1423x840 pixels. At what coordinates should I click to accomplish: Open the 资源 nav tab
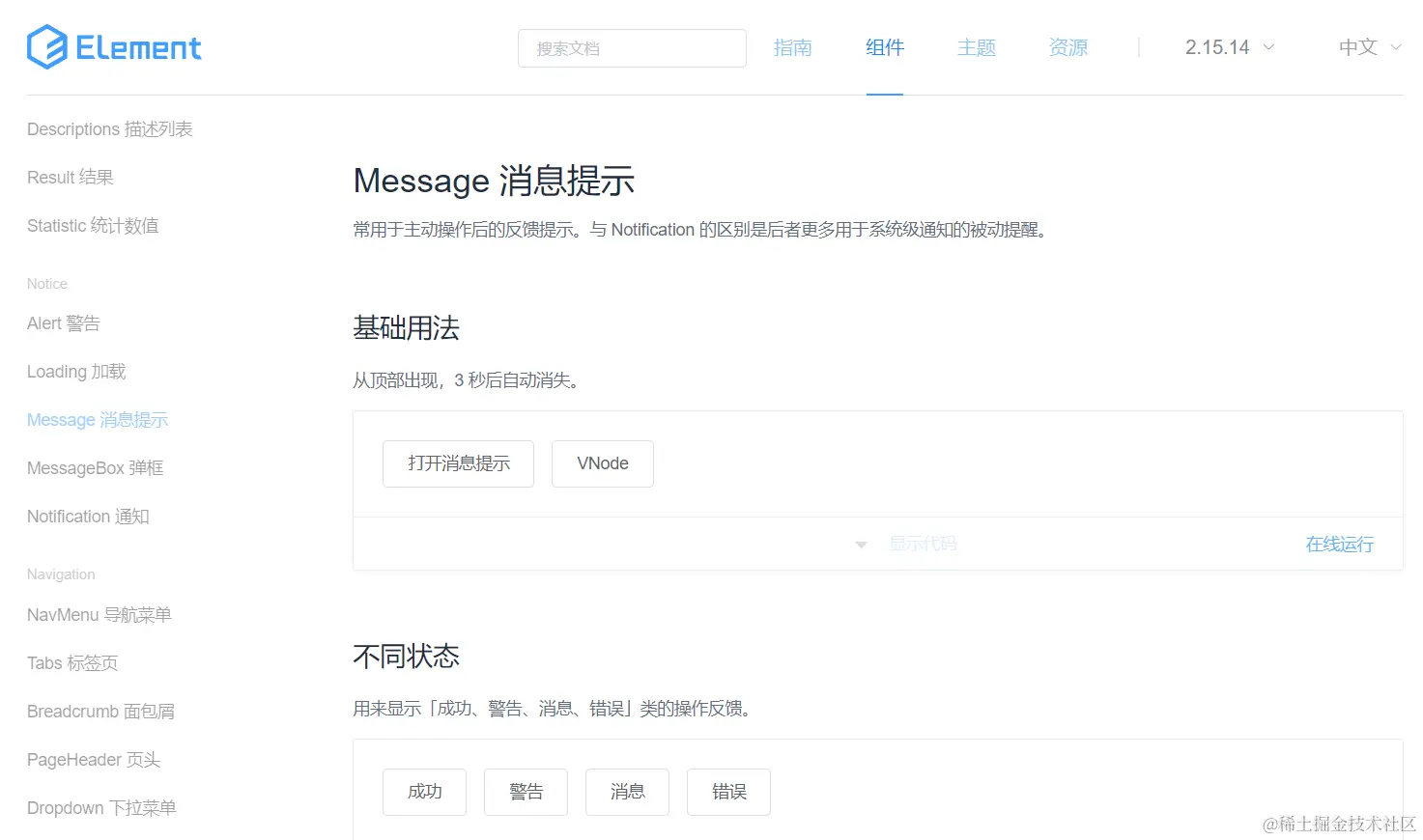1068,47
